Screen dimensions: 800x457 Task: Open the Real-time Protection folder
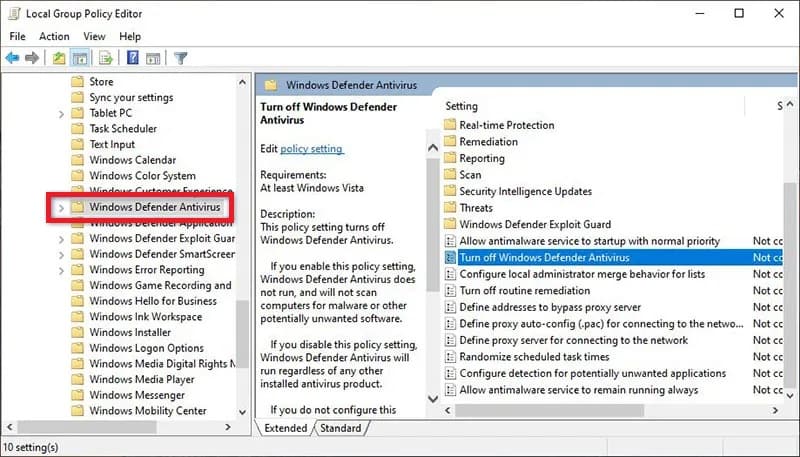pos(506,125)
